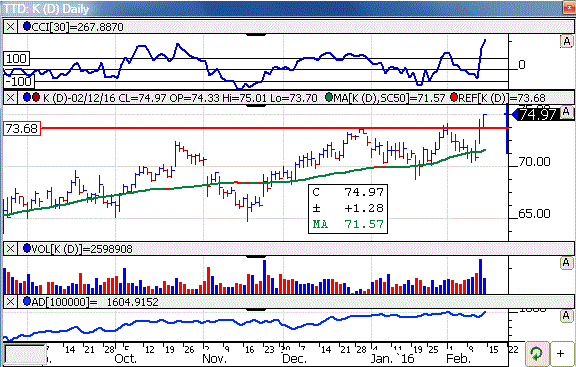Click the REF[K (D)]=73.68 readout
The image size is (576, 367).
(x=502, y=98)
